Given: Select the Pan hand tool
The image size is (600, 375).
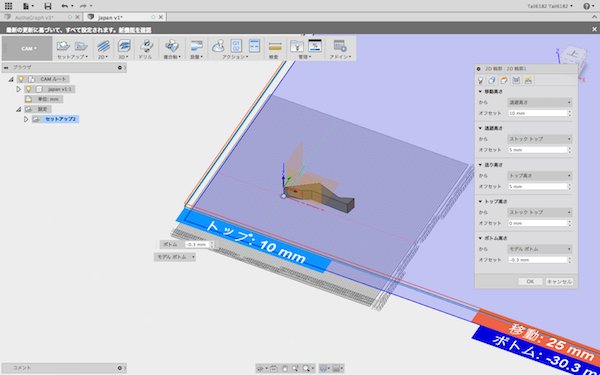Looking at the screenshot, I should coord(285,368).
